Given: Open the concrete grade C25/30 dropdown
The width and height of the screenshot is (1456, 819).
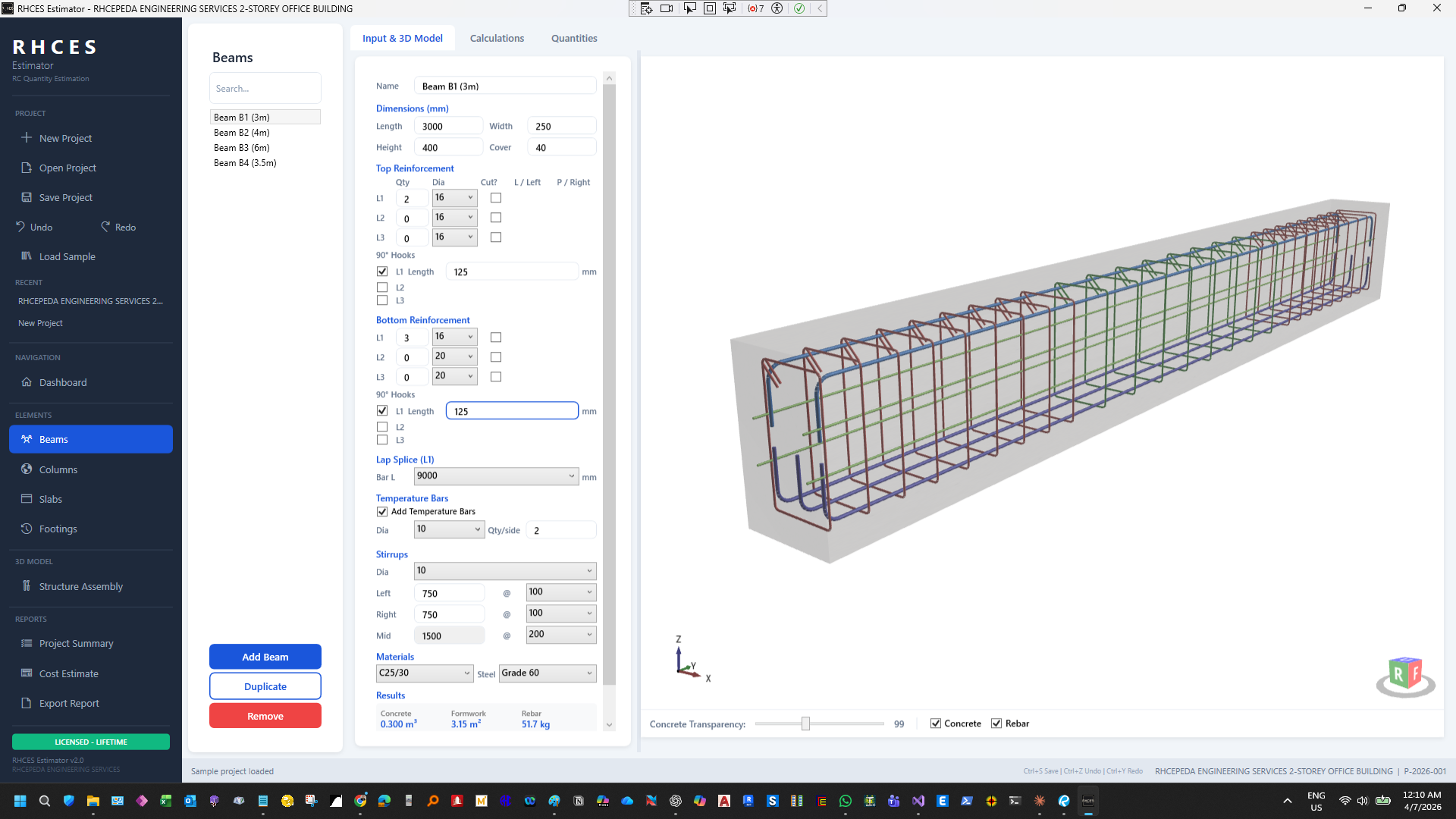Looking at the screenshot, I should tap(424, 673).
